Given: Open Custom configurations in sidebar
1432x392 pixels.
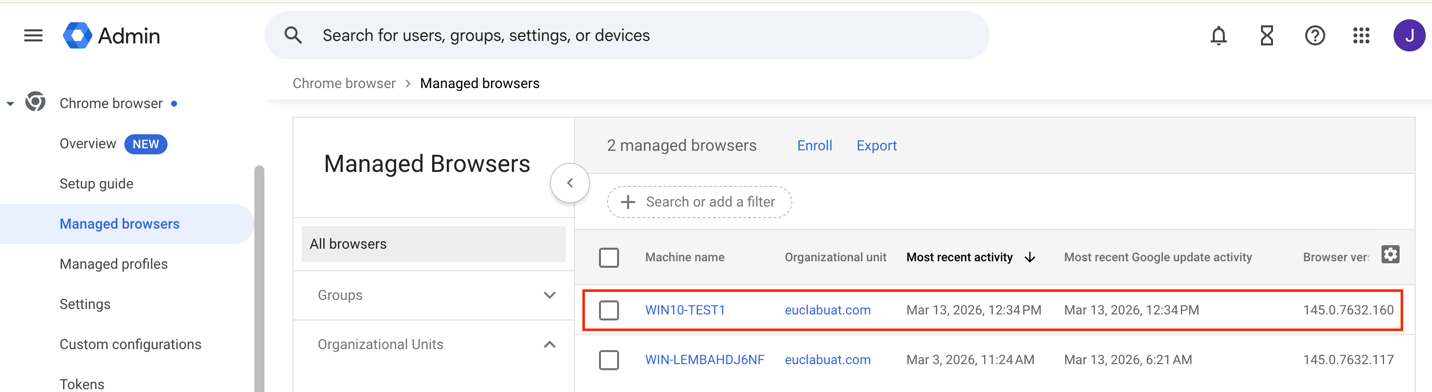Looking at the screenshot, I should pos(130,344).
